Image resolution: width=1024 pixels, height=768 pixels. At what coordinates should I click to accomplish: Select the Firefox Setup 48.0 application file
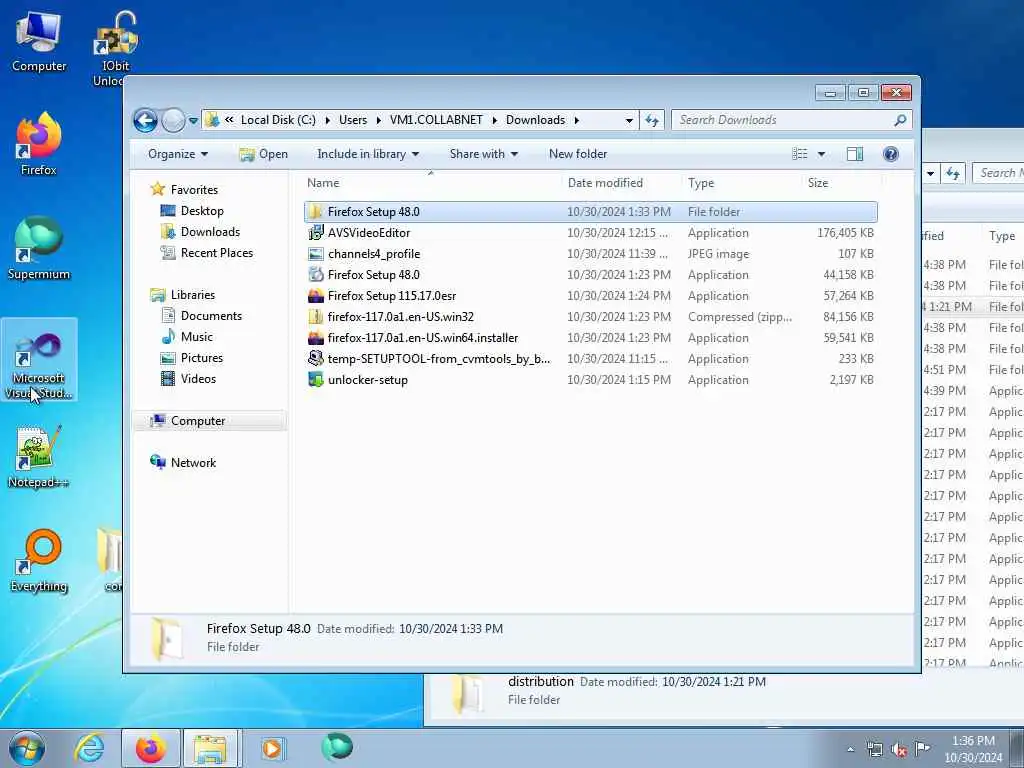pyautogui.click(x=590, y=275)
